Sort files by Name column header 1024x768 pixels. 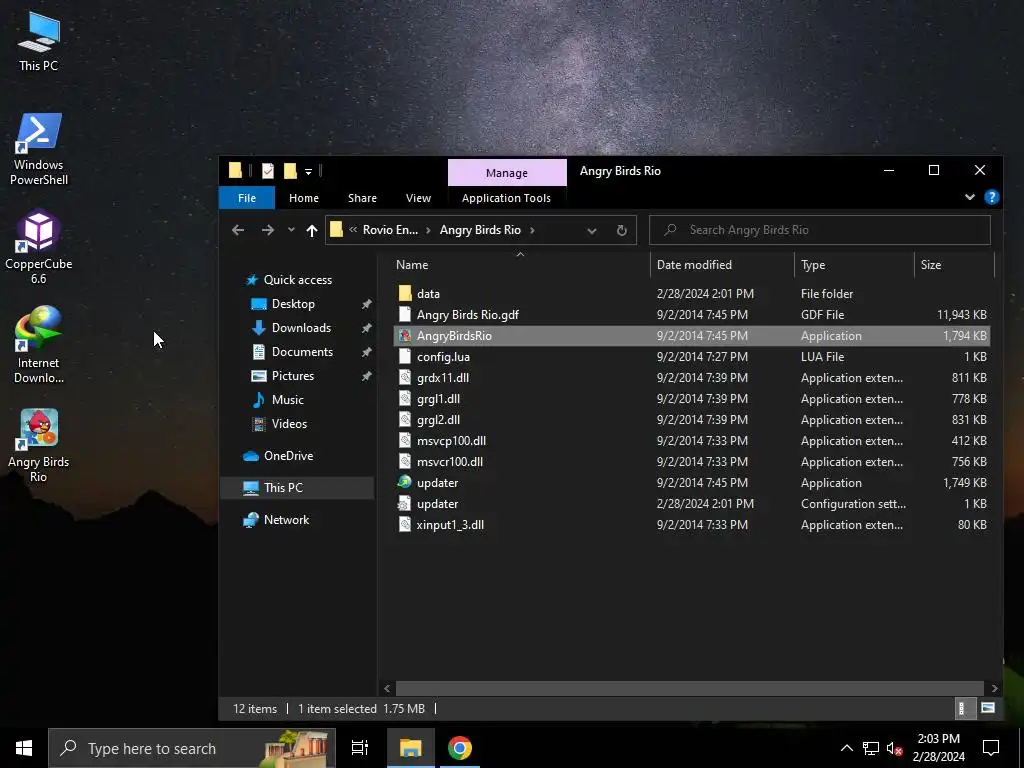click(412, 264)
